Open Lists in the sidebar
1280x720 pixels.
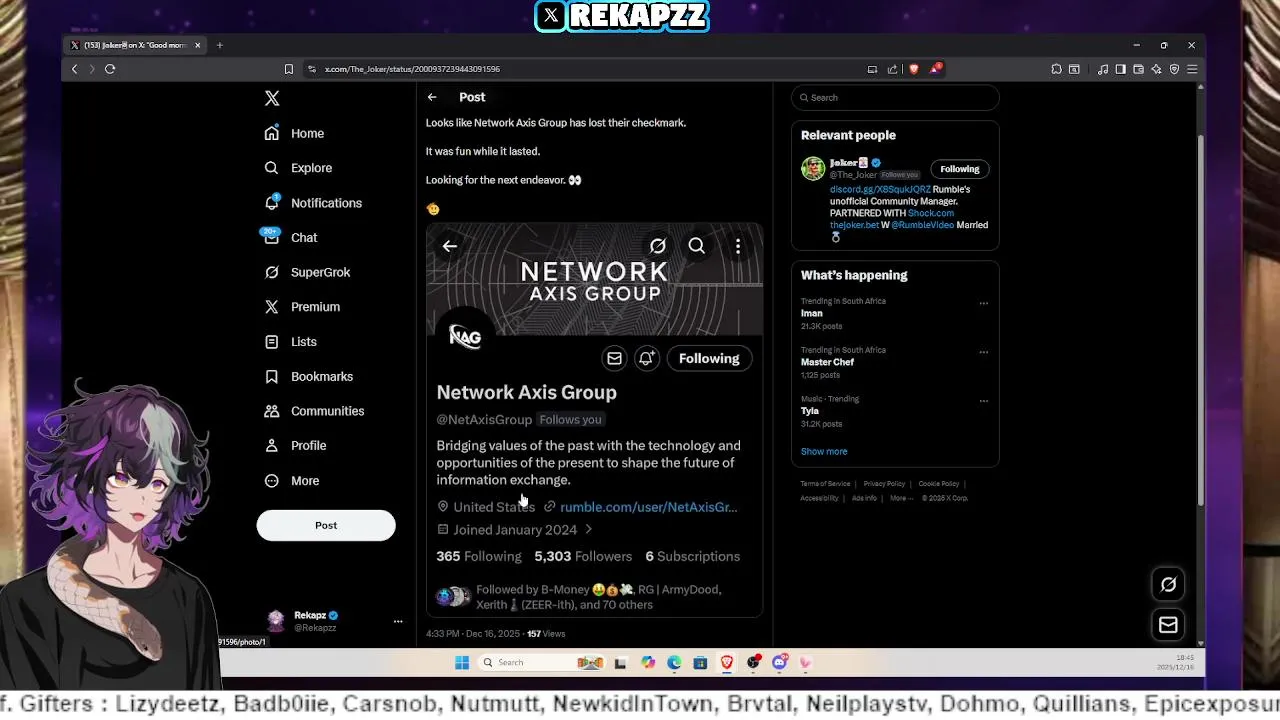coord(290,342)
